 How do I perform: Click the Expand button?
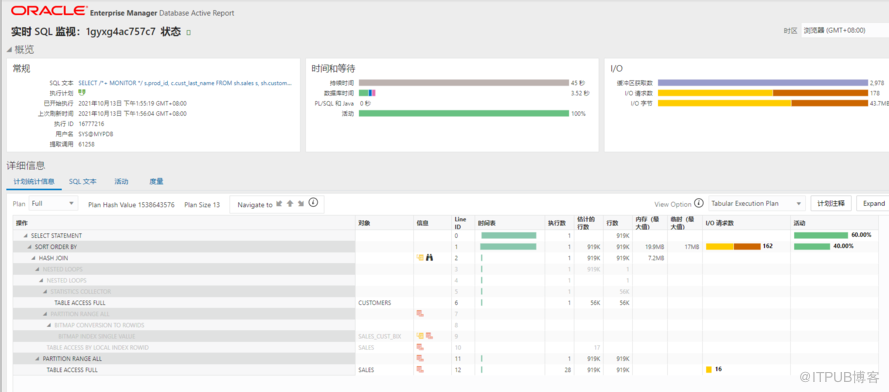coord(873,203)
